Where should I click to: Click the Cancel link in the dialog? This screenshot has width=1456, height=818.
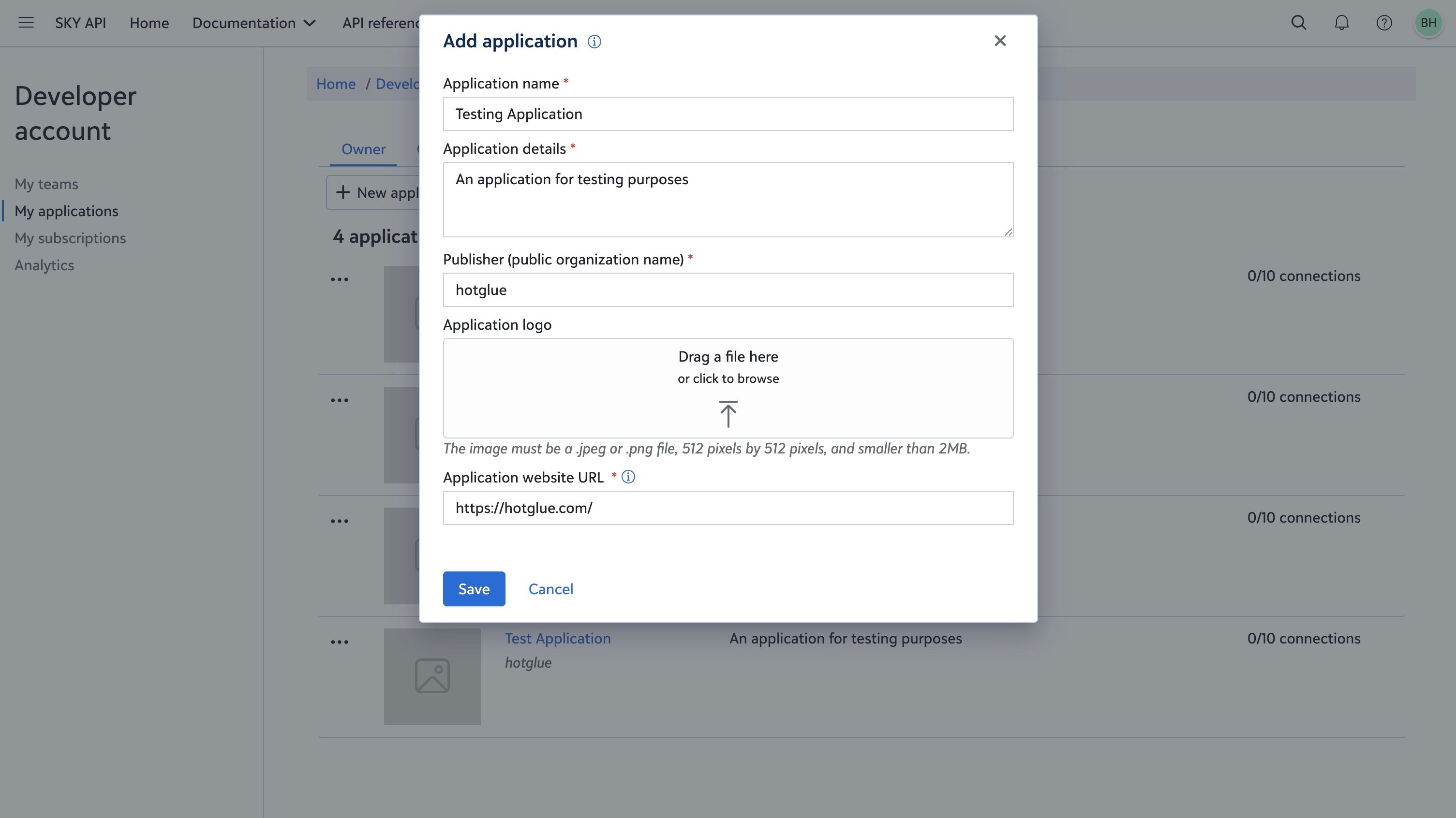(x=550, y=589)
